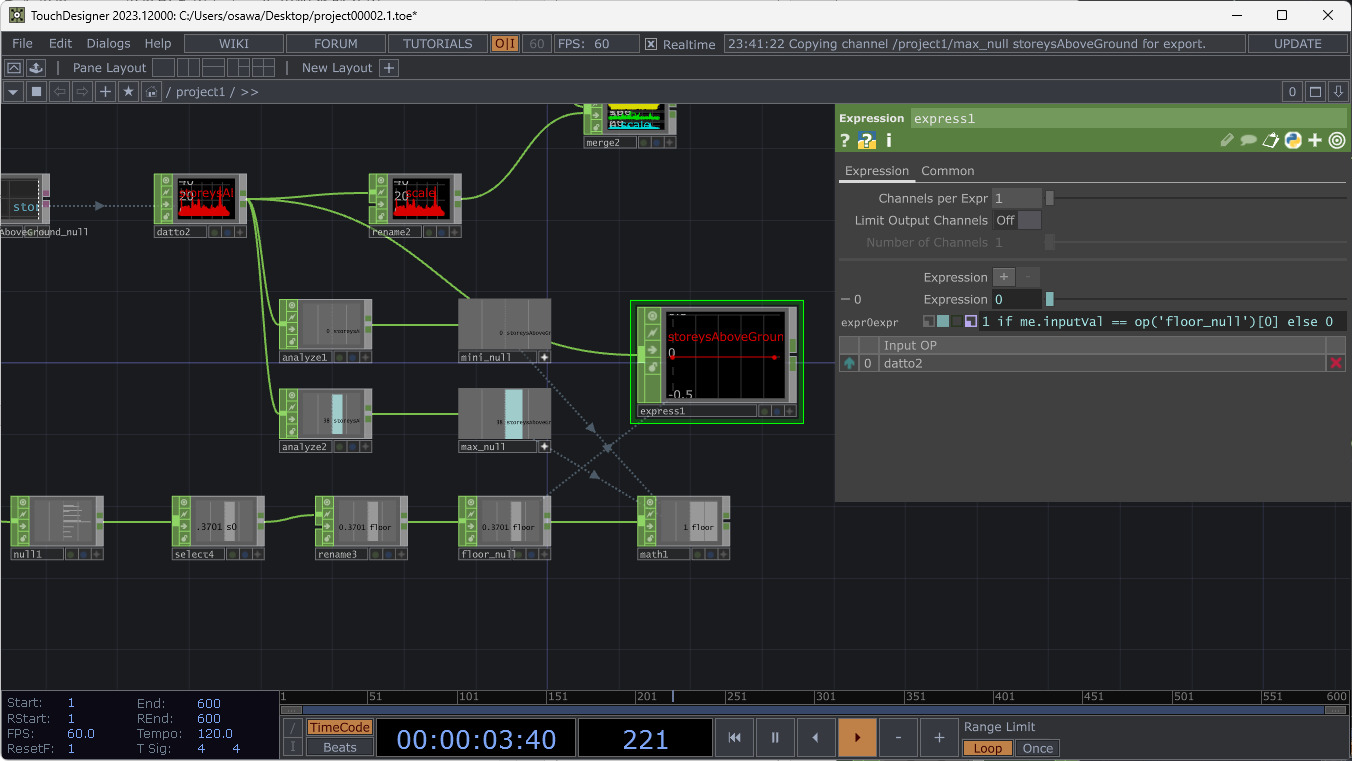Screen dimensions: 1352x761
Task: Add an expression with the + button
Action: point(1004,277)
